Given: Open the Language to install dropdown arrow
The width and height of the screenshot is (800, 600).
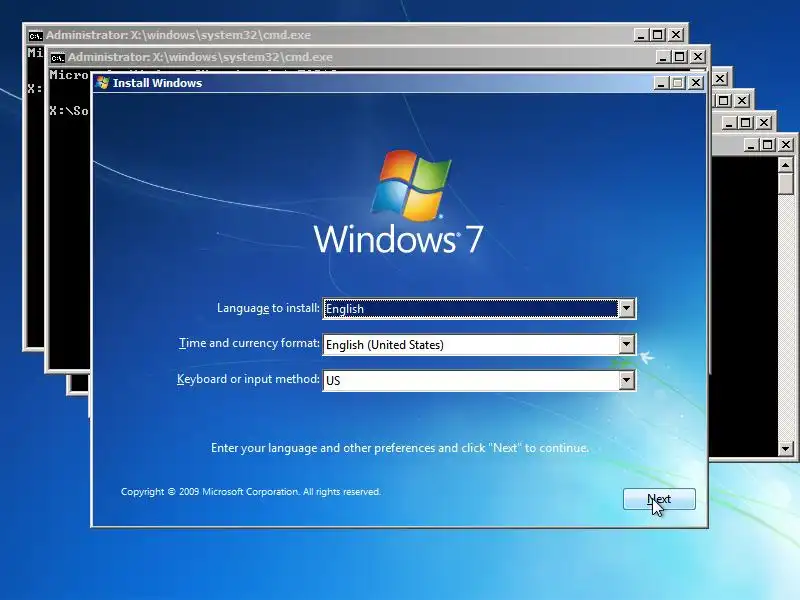Looking at the screenshot, I should click(626, 308).
